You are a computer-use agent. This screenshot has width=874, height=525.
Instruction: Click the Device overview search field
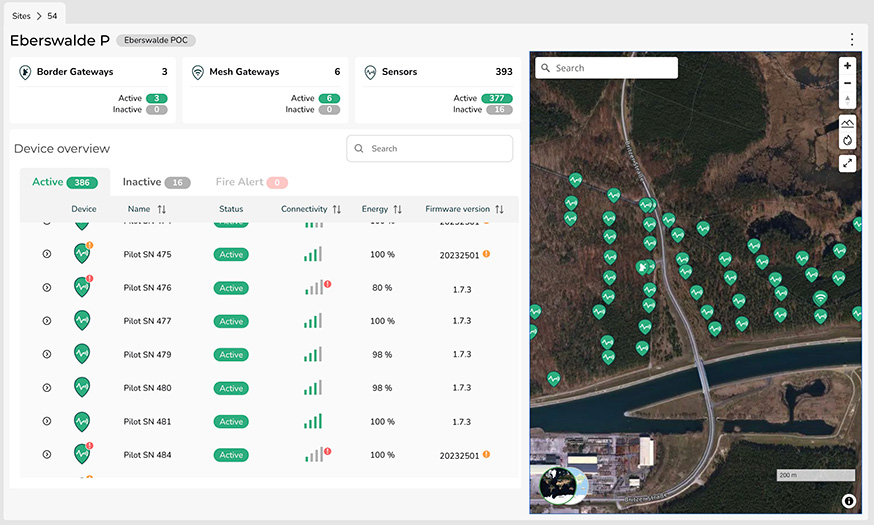tap(429, 149)
